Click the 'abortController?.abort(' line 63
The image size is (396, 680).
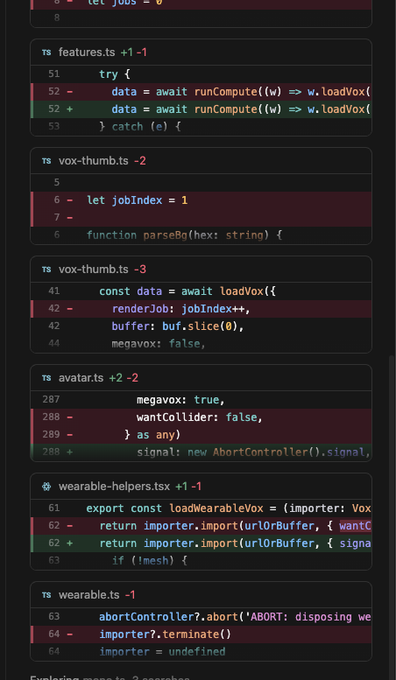click(201, 616)
